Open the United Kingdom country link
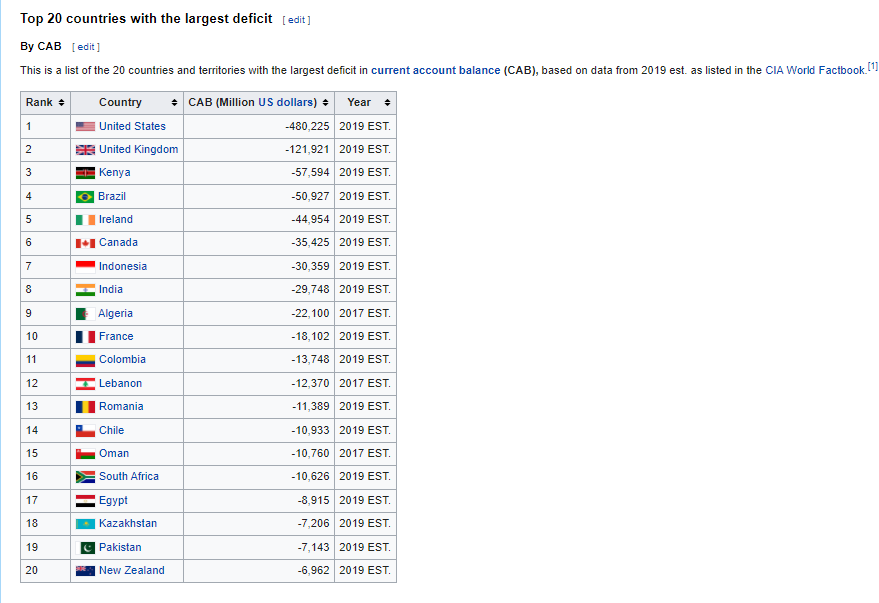This screenshot has height=603, width=879. click(x=138, y=149)
